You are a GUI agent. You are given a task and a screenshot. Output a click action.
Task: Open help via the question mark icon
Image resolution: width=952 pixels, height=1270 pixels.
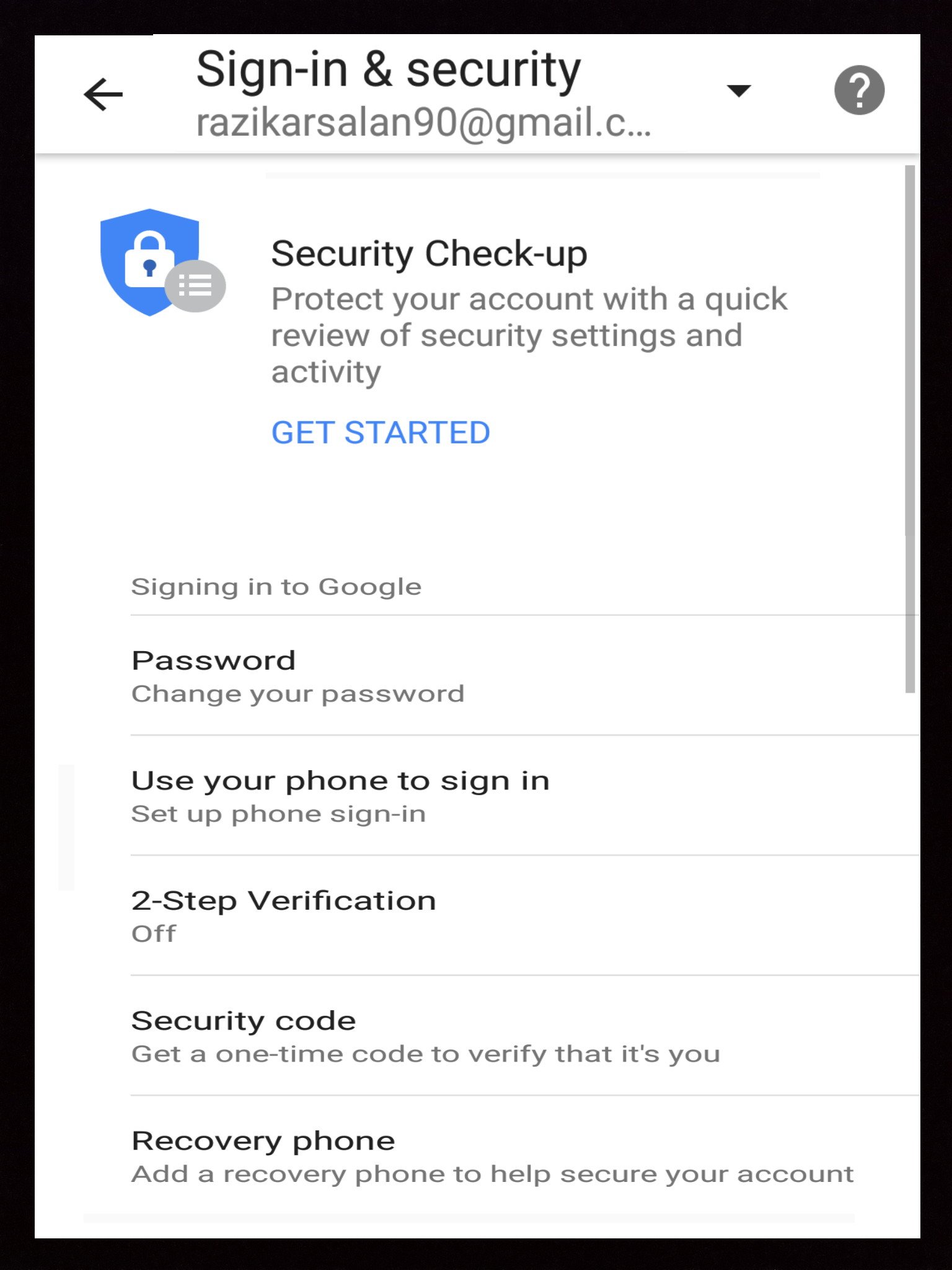pyautogui.click(x=859, y=91)
